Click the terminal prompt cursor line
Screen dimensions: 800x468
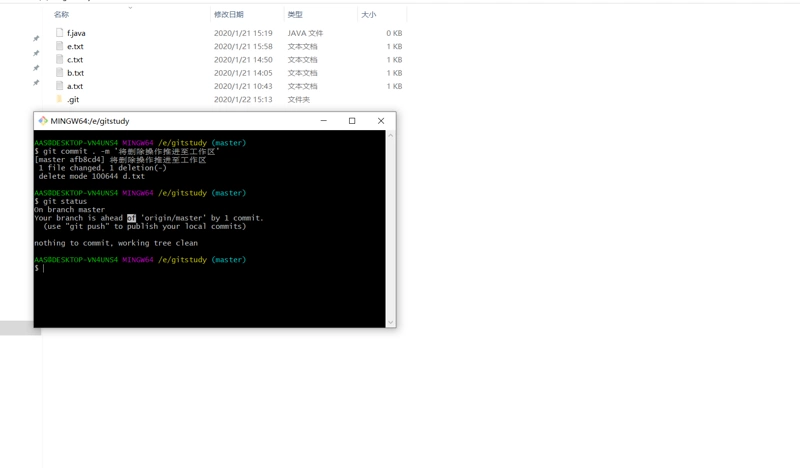pyautogui.click(x=40, y=268)
